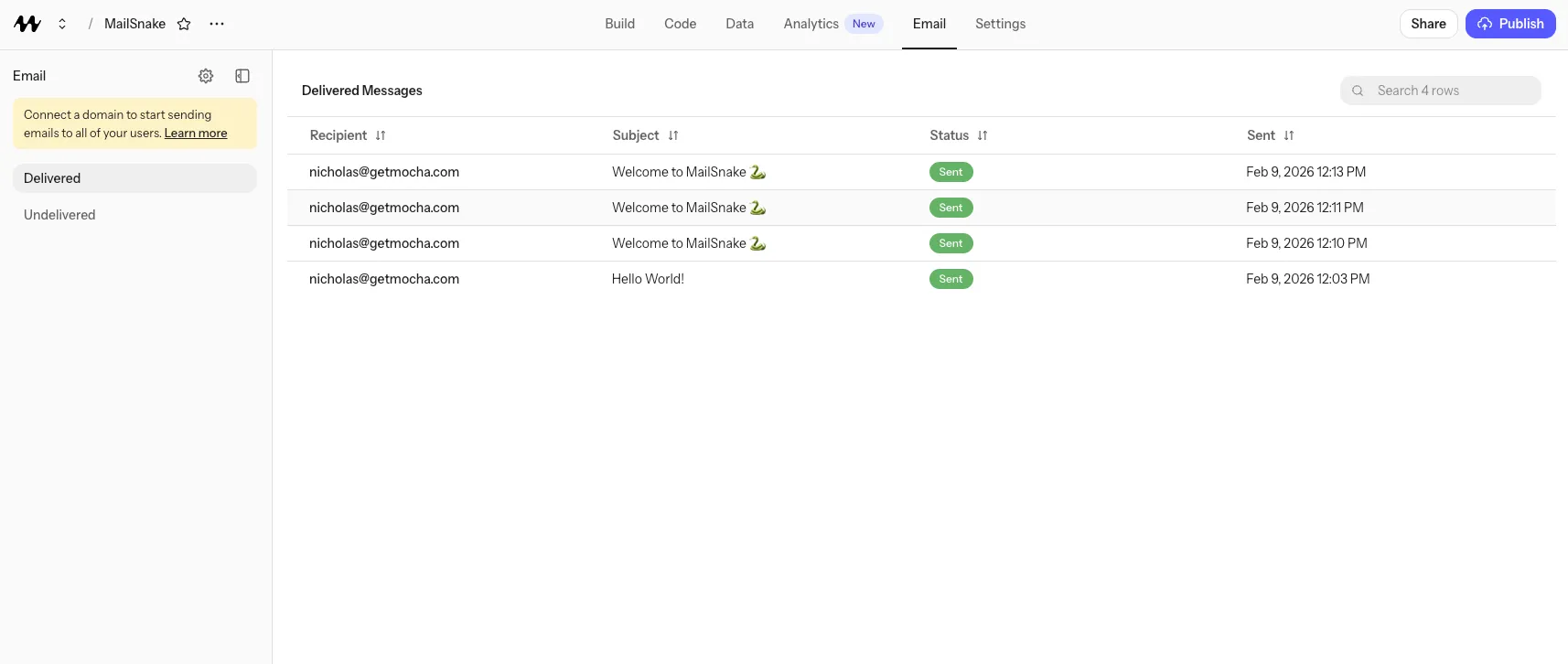
Task: Click the Share button
Action: click(x=1428, y=24)
